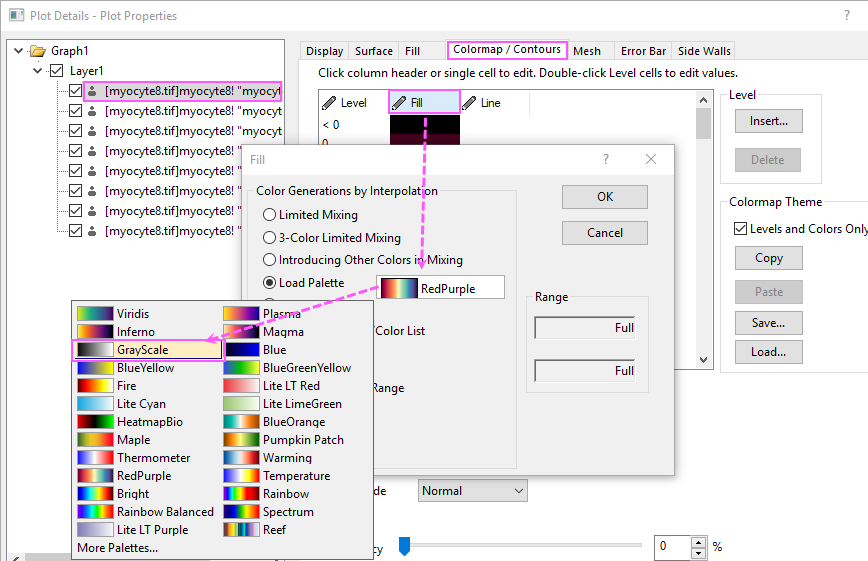868x561 pixels.
Task: Uncheck first myocyte8 plot checkbox
Action: click(x=75, y=91)
